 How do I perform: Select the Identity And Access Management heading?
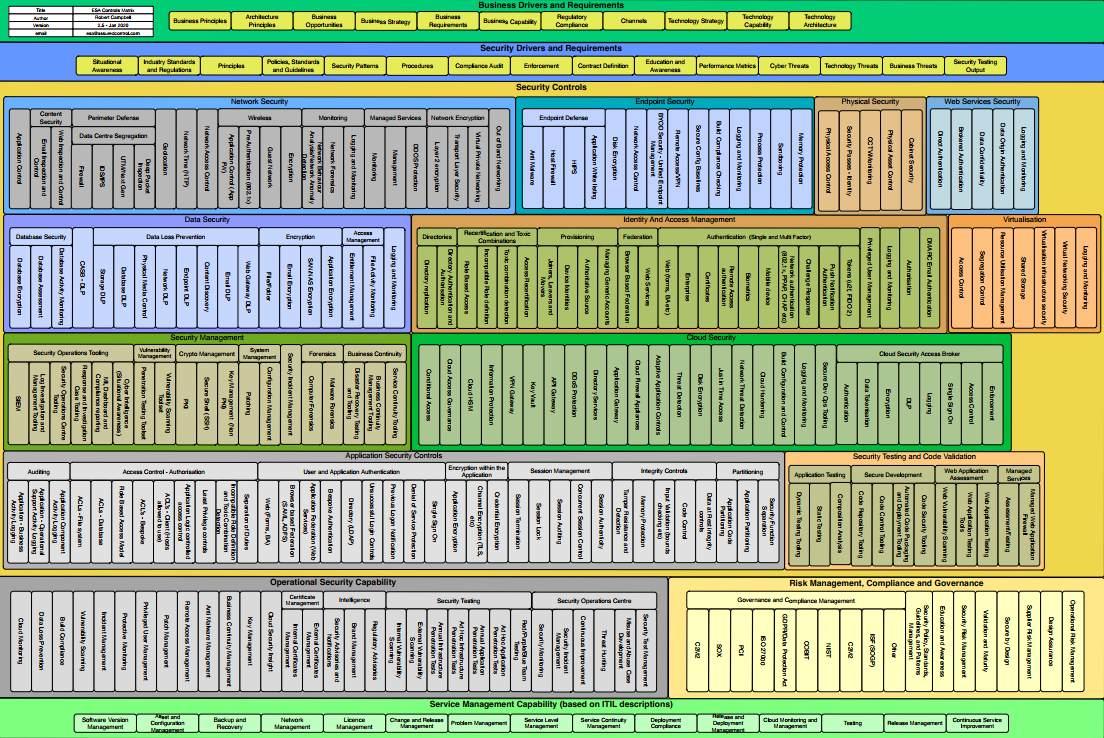pos(679,219)
